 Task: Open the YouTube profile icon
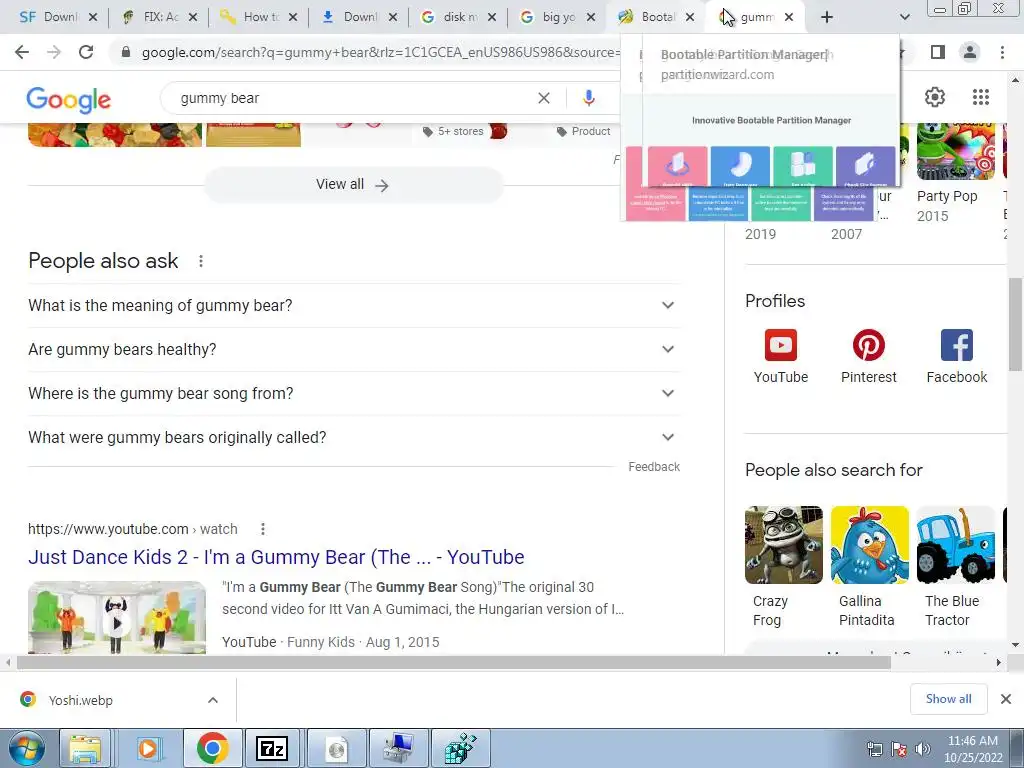781,345
